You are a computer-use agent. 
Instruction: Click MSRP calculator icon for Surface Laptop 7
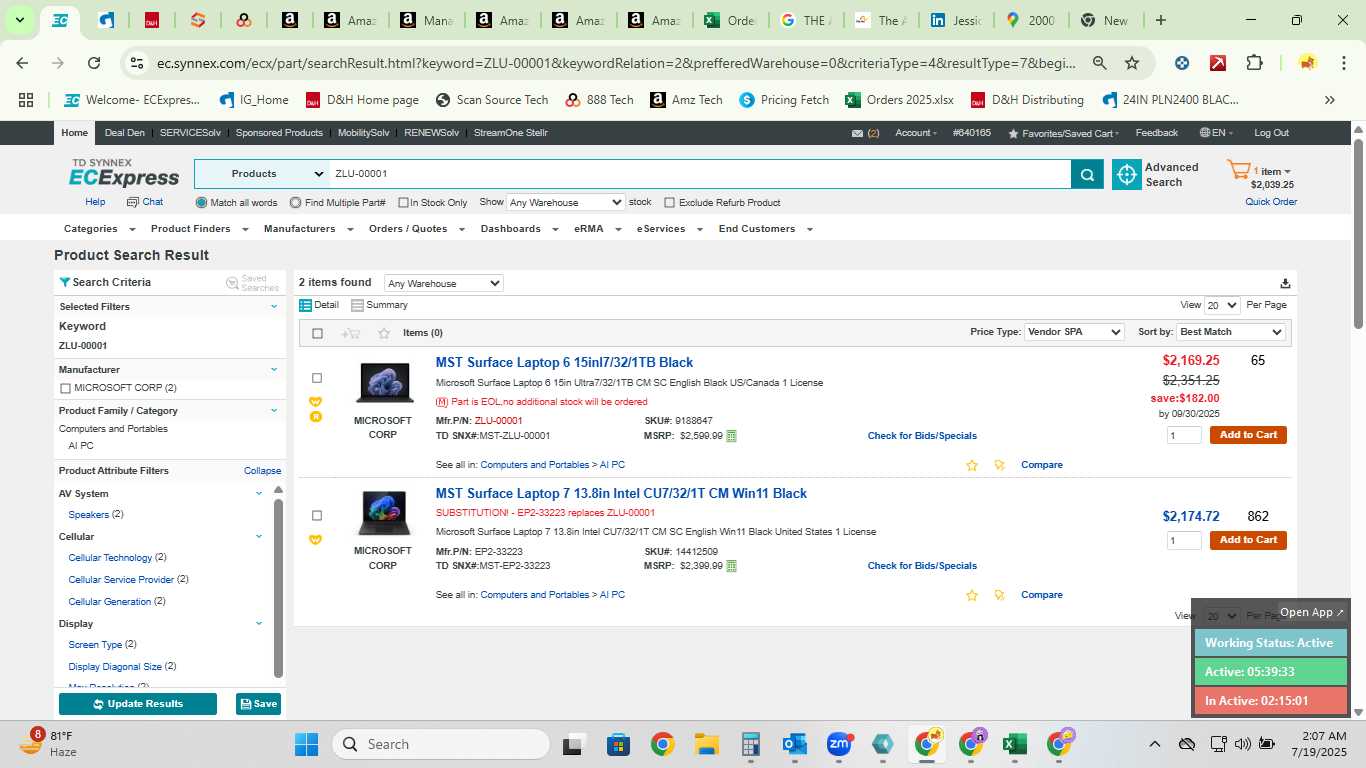pyautogui.click(x=731, y=566)
